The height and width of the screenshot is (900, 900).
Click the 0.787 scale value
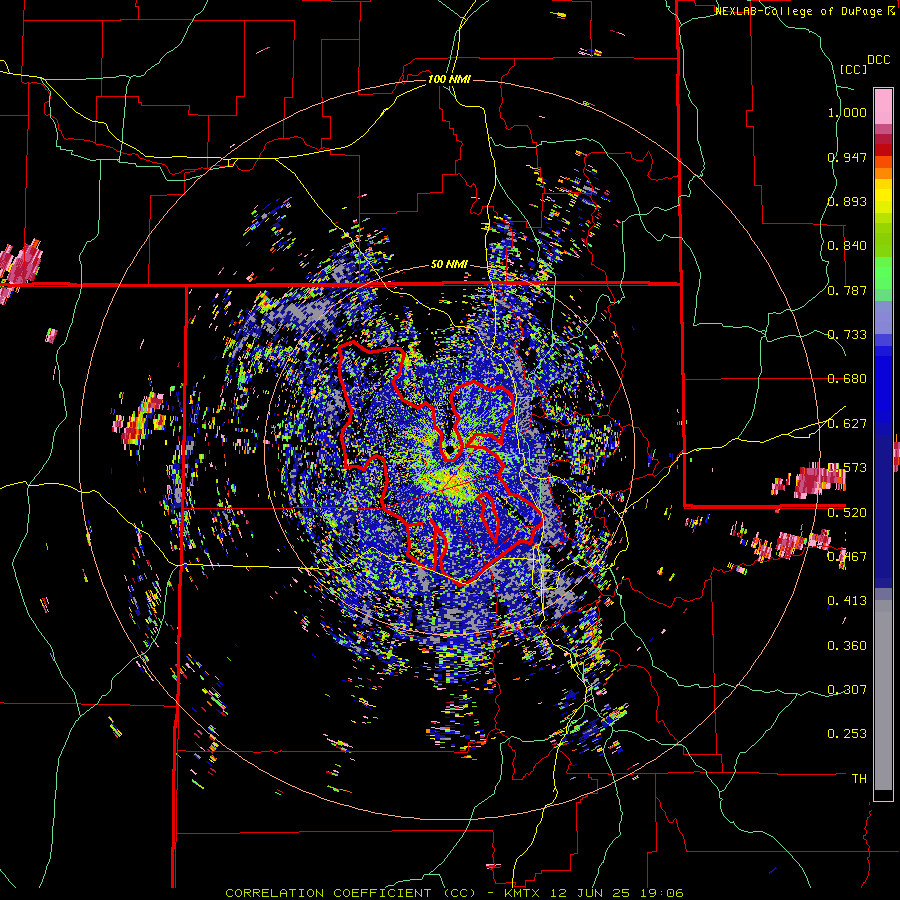click(847, 290)
